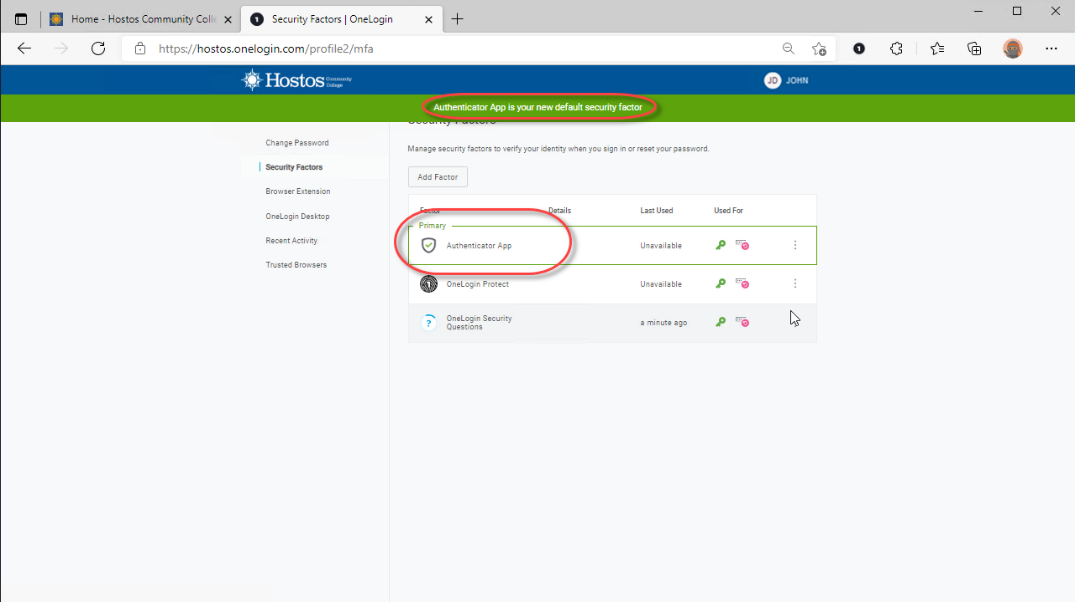Click the Authenticator App shield icon
Image resolution: width=1075 pixels, height=602 pixels.
429,245
